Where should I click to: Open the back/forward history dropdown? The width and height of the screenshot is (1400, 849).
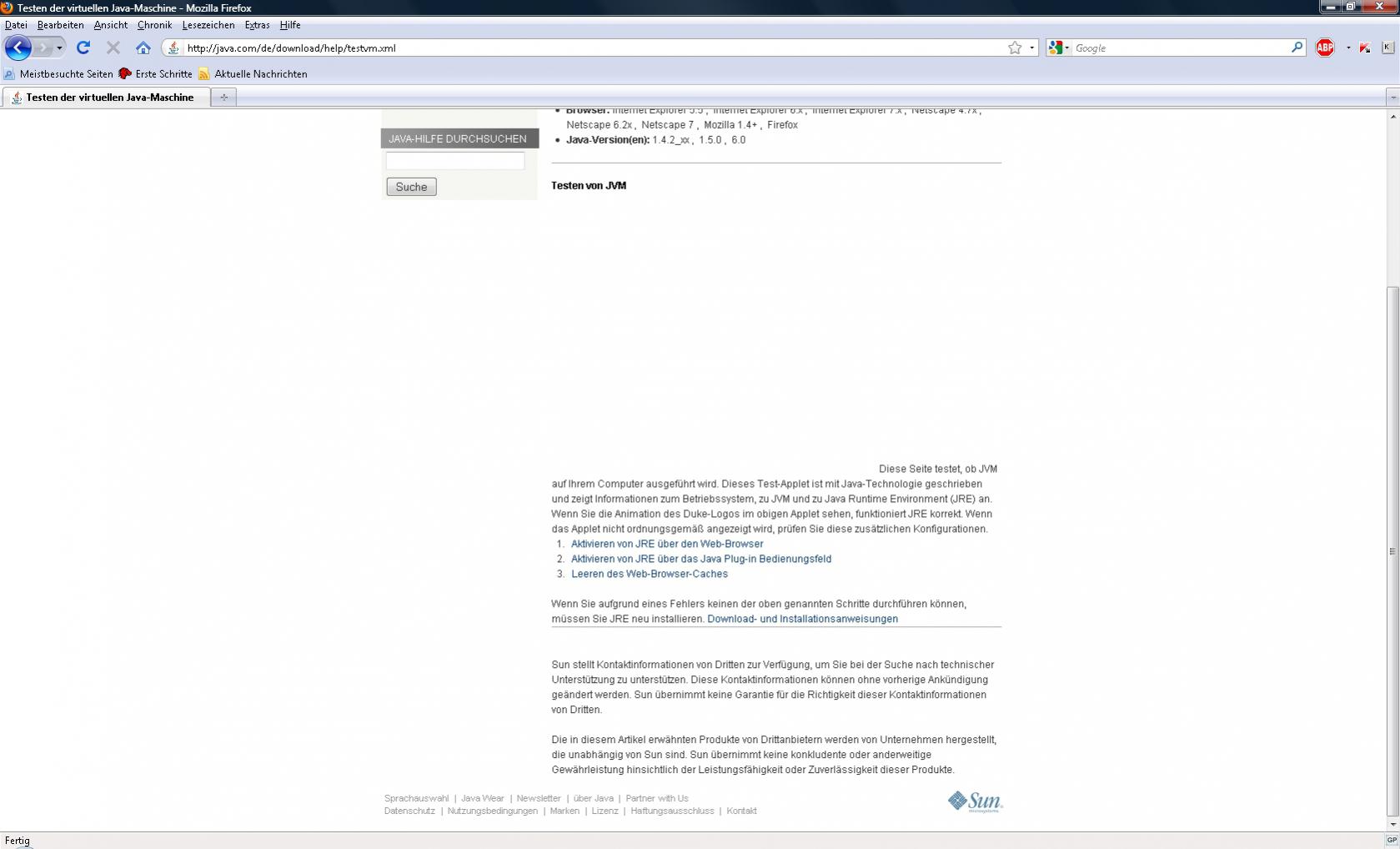pyautogui.click(x=59, y=48)
